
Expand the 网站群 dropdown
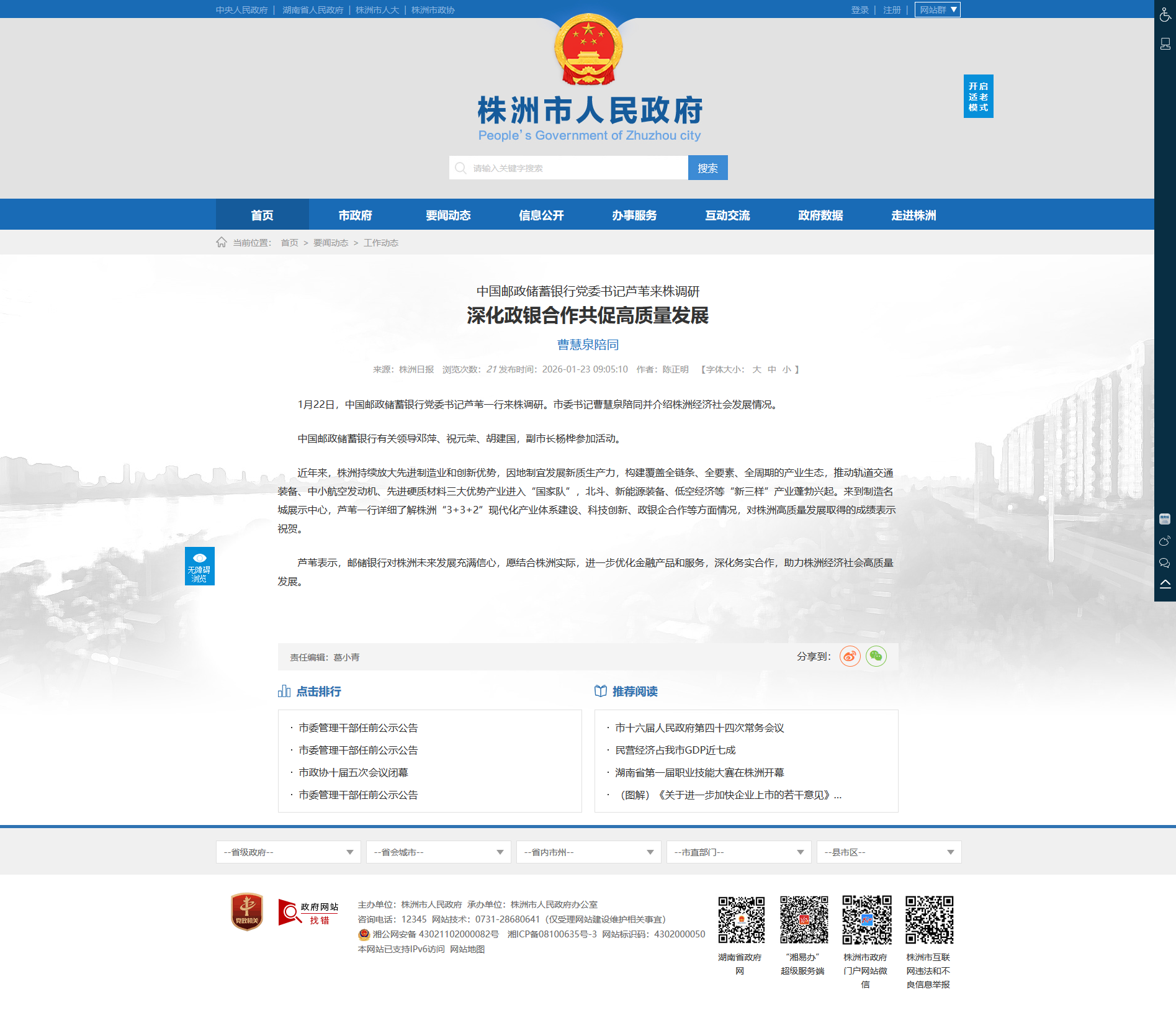(937, 10)
